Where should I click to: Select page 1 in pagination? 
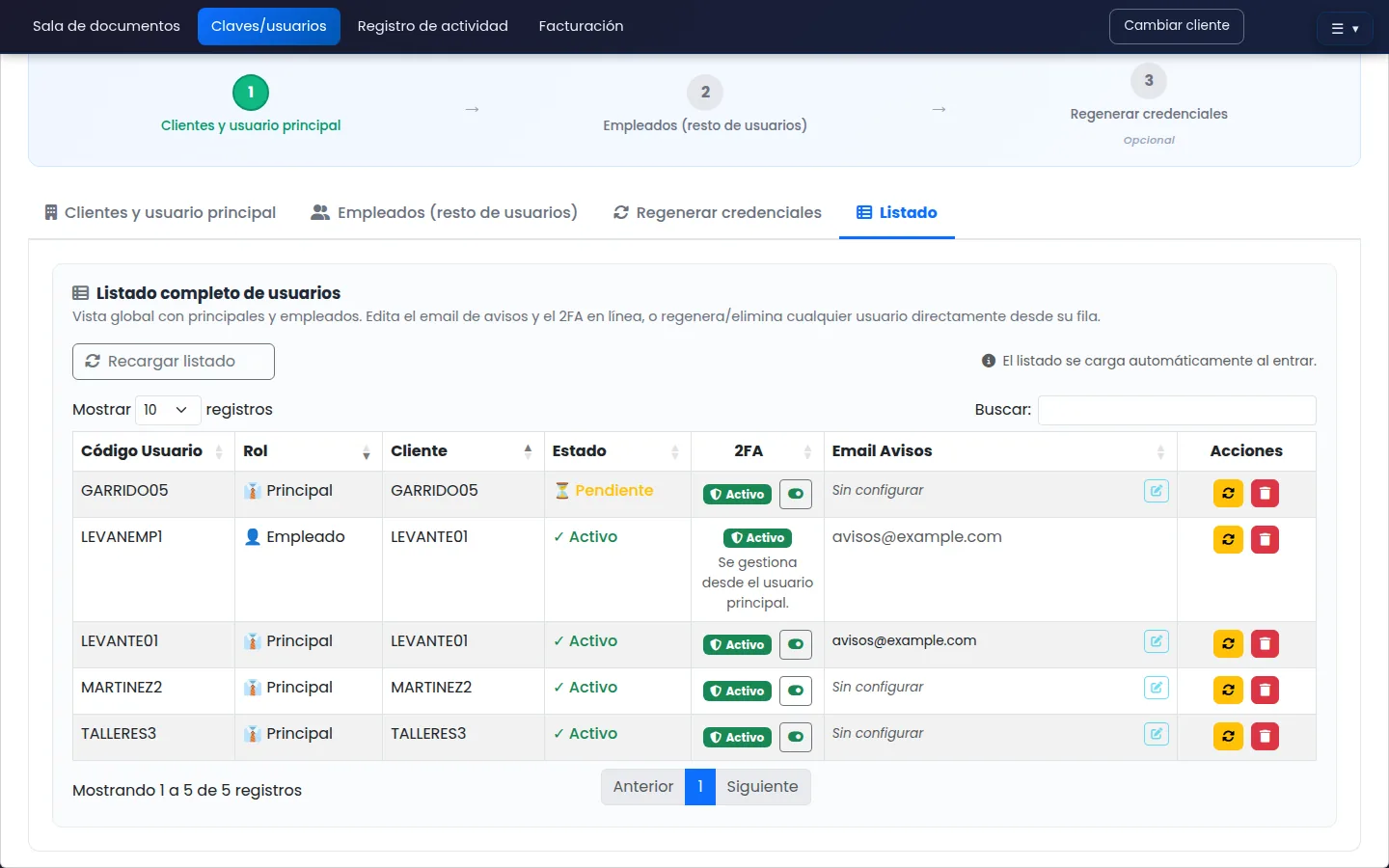700,787
